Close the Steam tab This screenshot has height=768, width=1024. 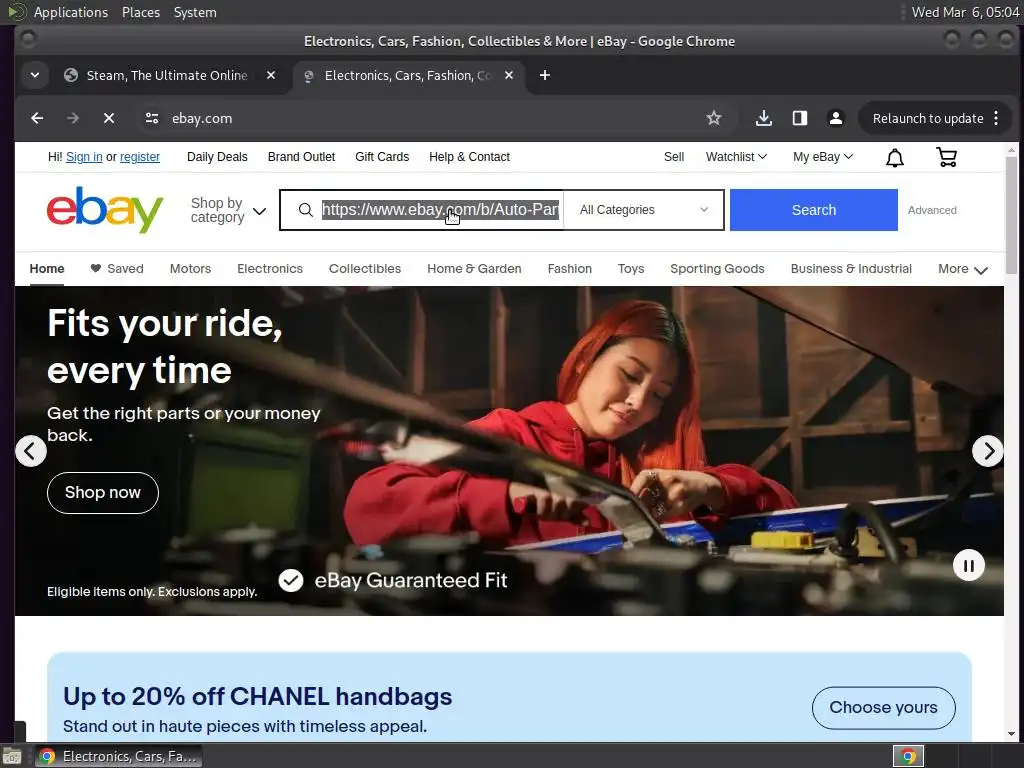[271, 75]
